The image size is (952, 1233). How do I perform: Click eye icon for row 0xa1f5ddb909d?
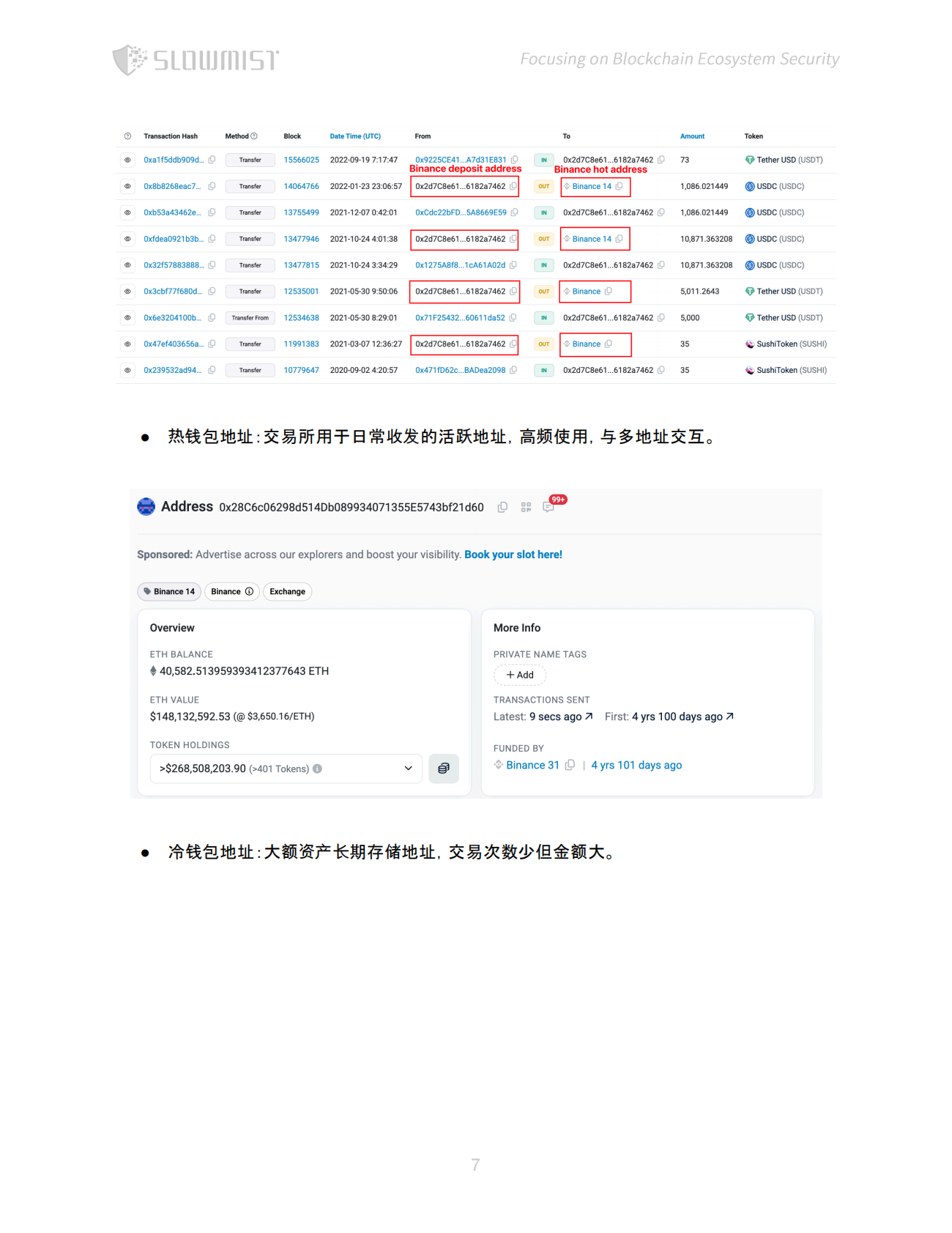pos(127,160)
